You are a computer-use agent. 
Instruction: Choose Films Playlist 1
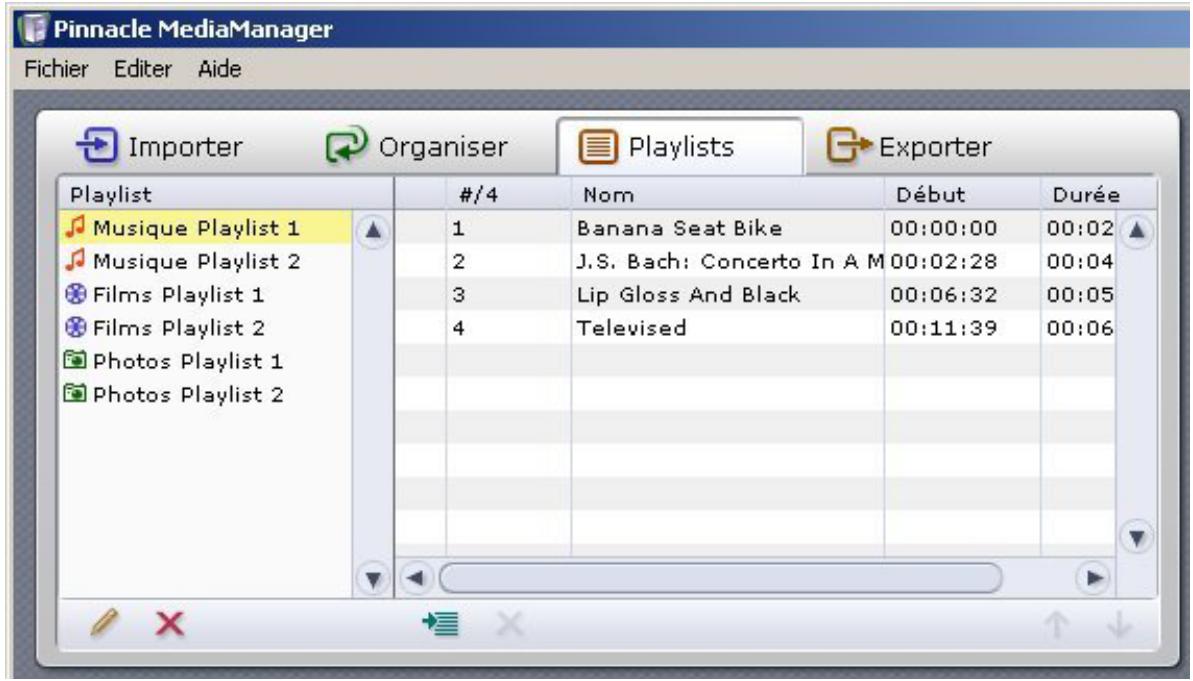tap(205, 294)
